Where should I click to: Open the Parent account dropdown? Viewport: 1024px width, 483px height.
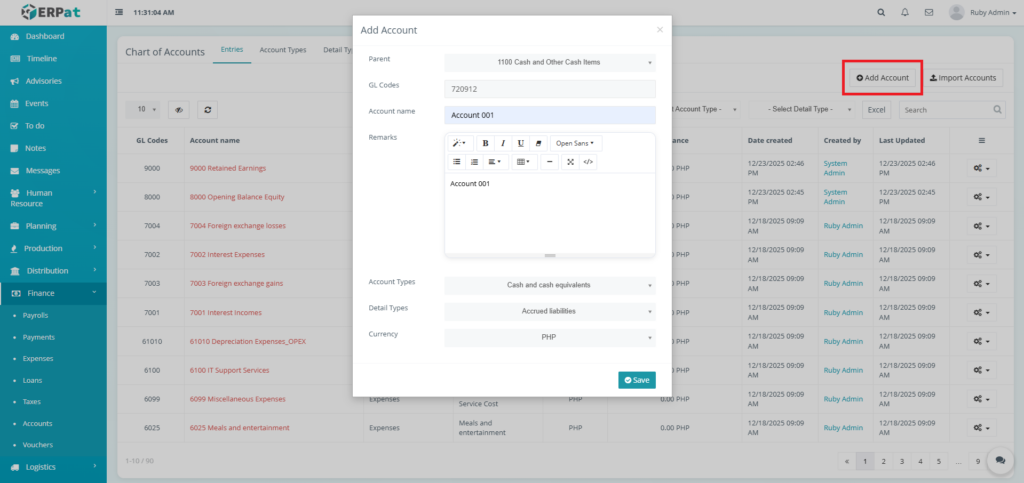point(549,62)
